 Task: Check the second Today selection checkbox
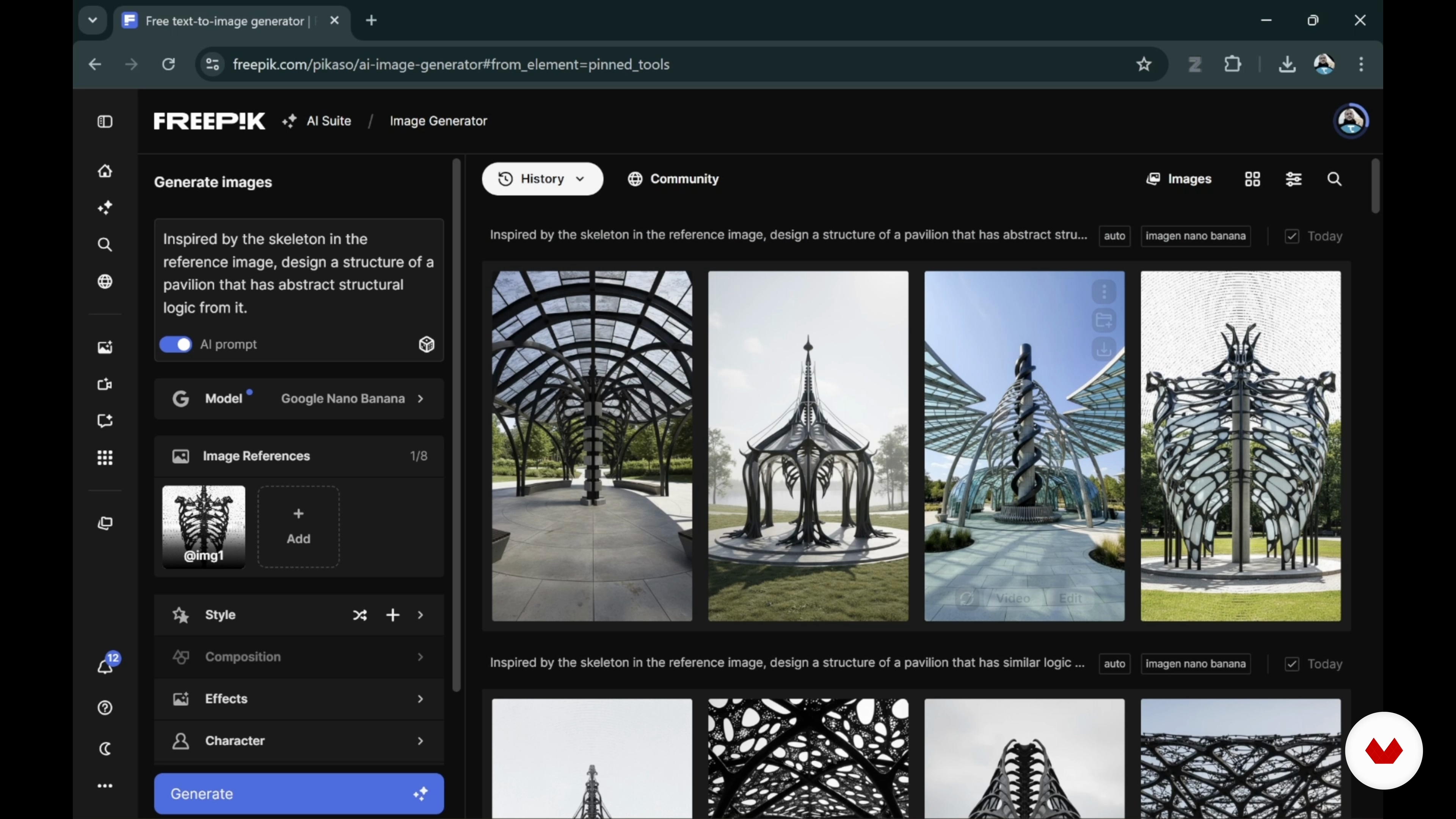click(1292, 664)
